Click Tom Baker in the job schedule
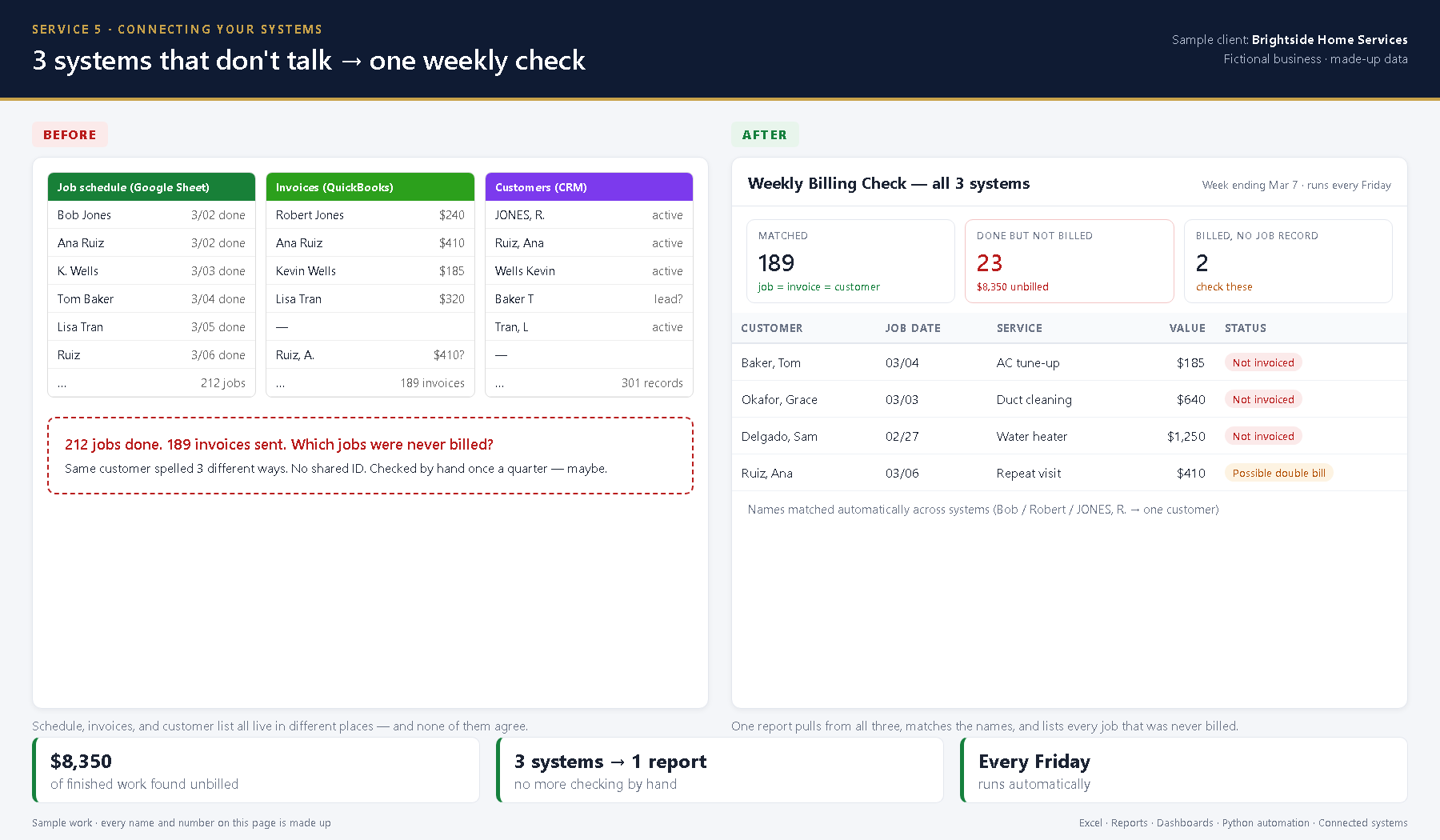Image resolution: width=1440 pixels, height=840 pixels. tap(86, 299)
